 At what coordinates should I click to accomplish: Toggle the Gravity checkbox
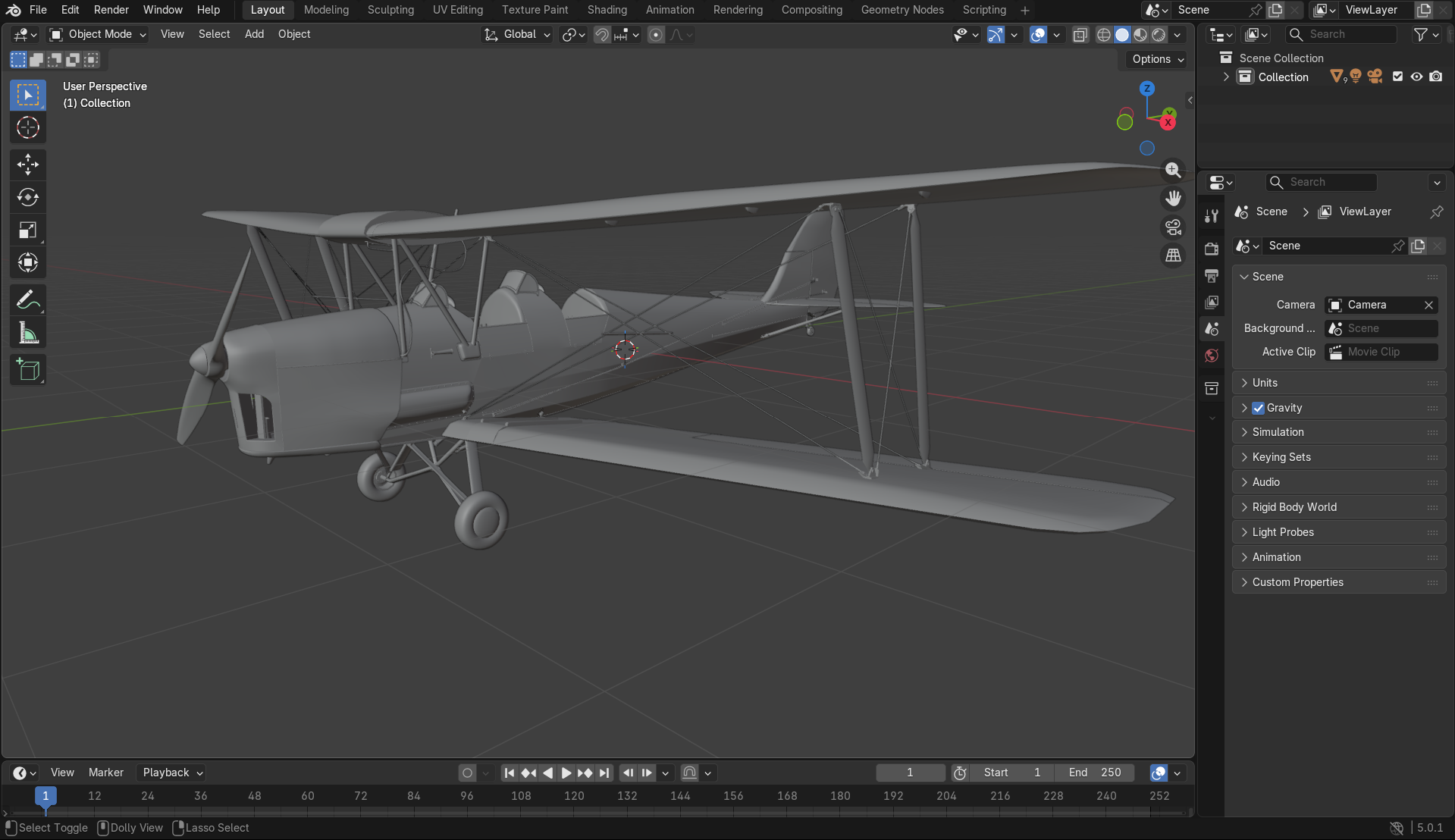coord(1259,408)
